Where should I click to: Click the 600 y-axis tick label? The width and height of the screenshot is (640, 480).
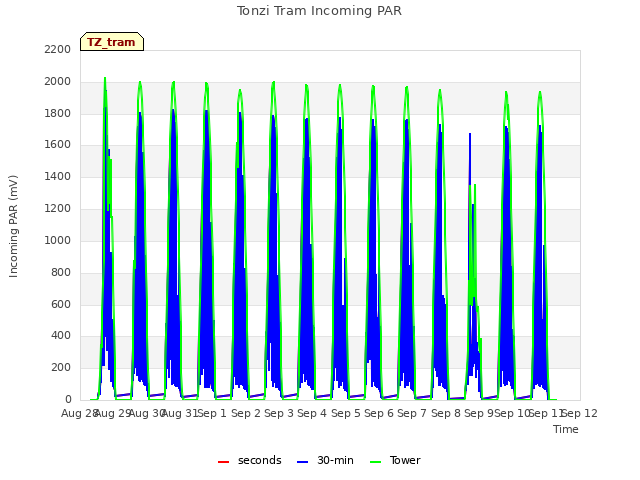[61, 304]
